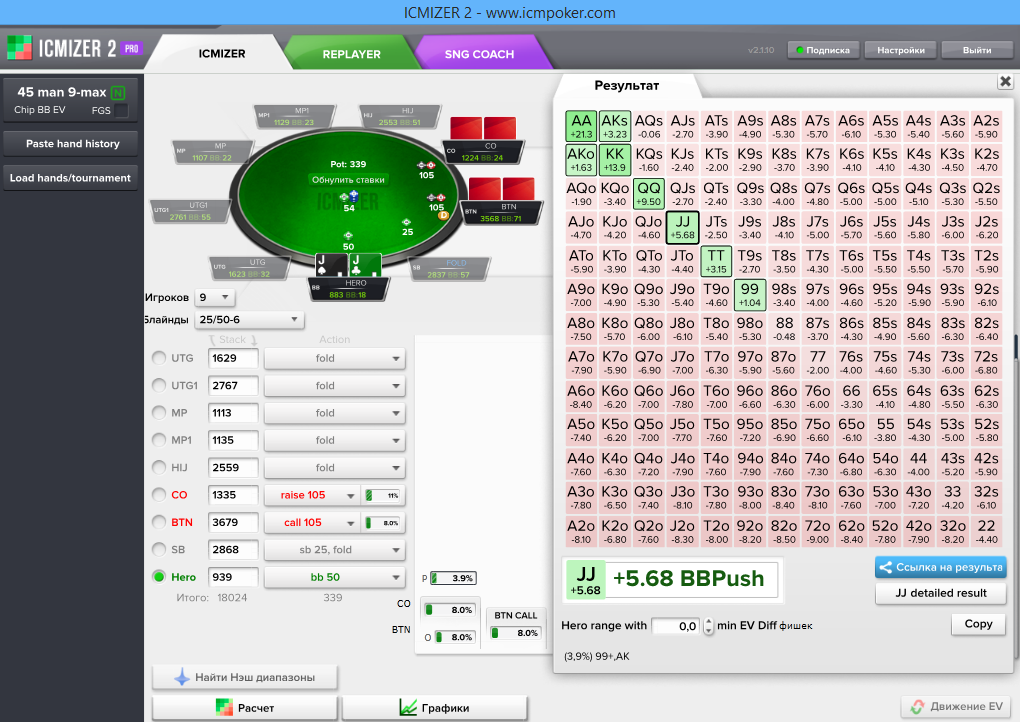Edit the min EV Diff 0,0 field
This screenshot has height=722, width=1020.
pos(677,626)
